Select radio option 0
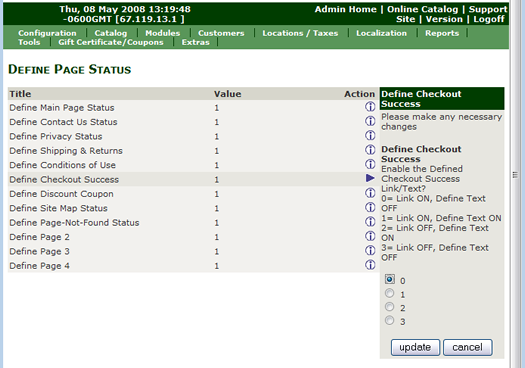 389,279
